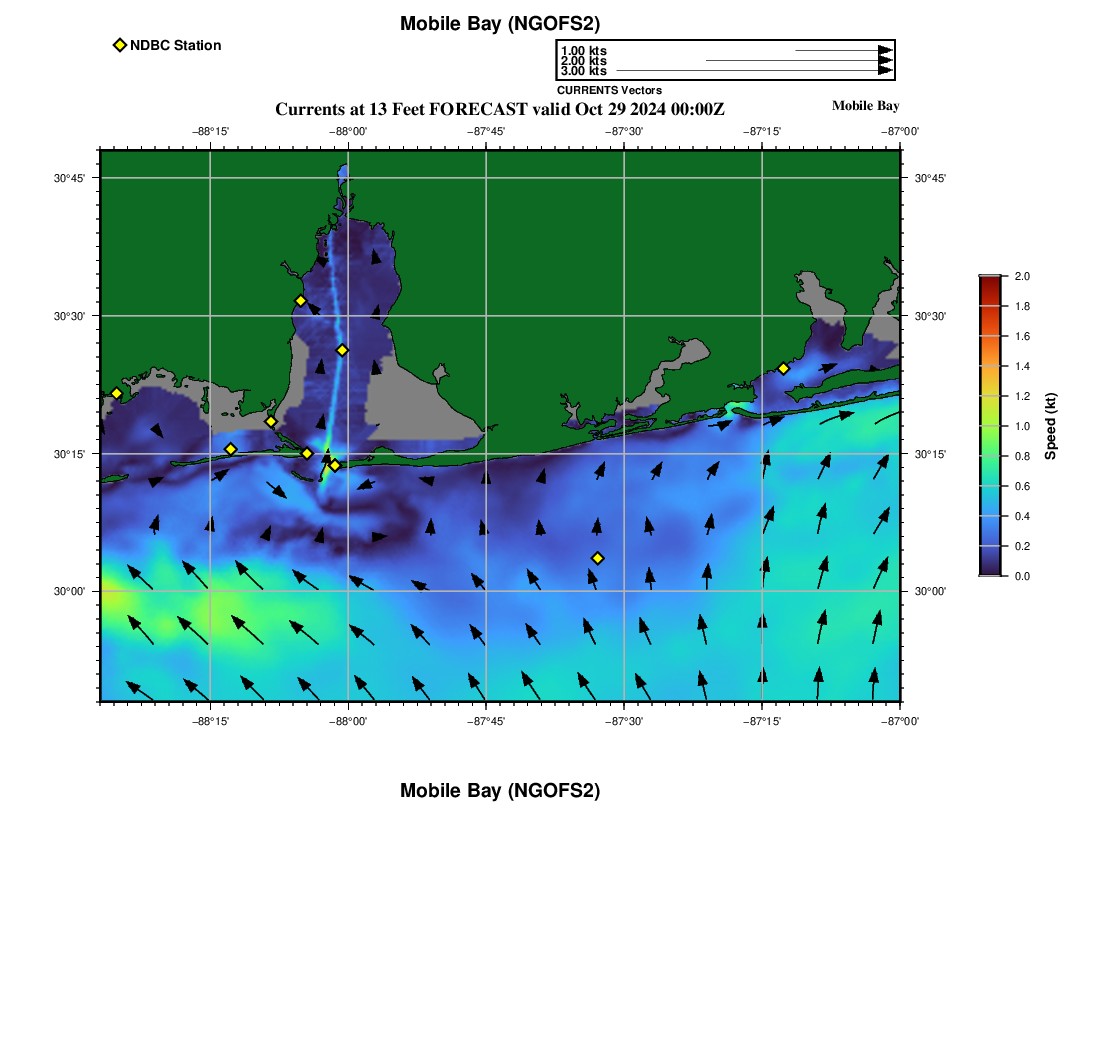Screen dimensions: 1100x1050
Task: Click the station diamond near Pensacola Bay
Action: [784, 368]
